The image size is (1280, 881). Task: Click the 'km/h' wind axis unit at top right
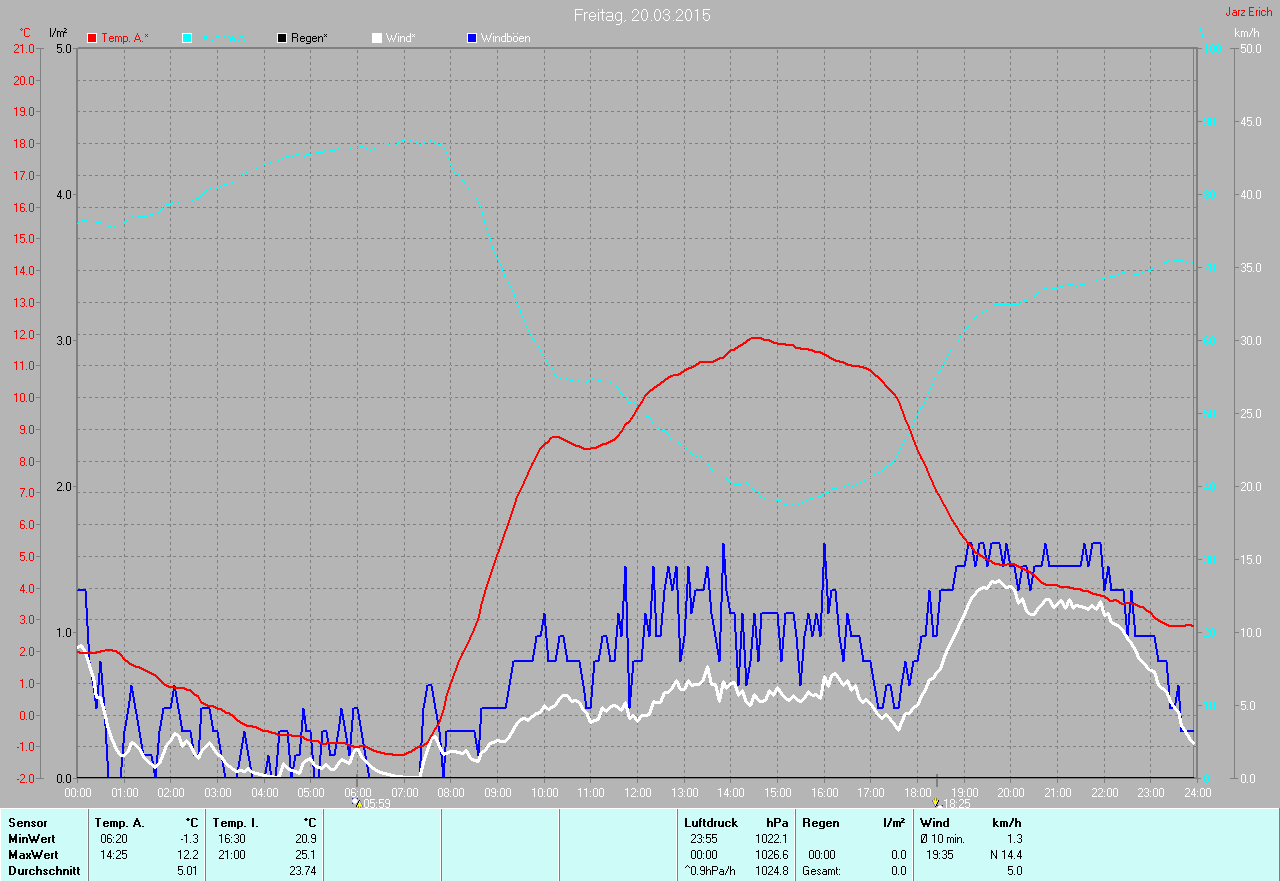(x=1247, y=33)
